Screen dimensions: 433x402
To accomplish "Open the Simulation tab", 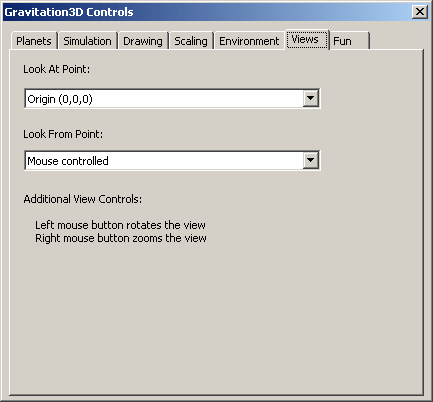I will [x=87, y=41].
